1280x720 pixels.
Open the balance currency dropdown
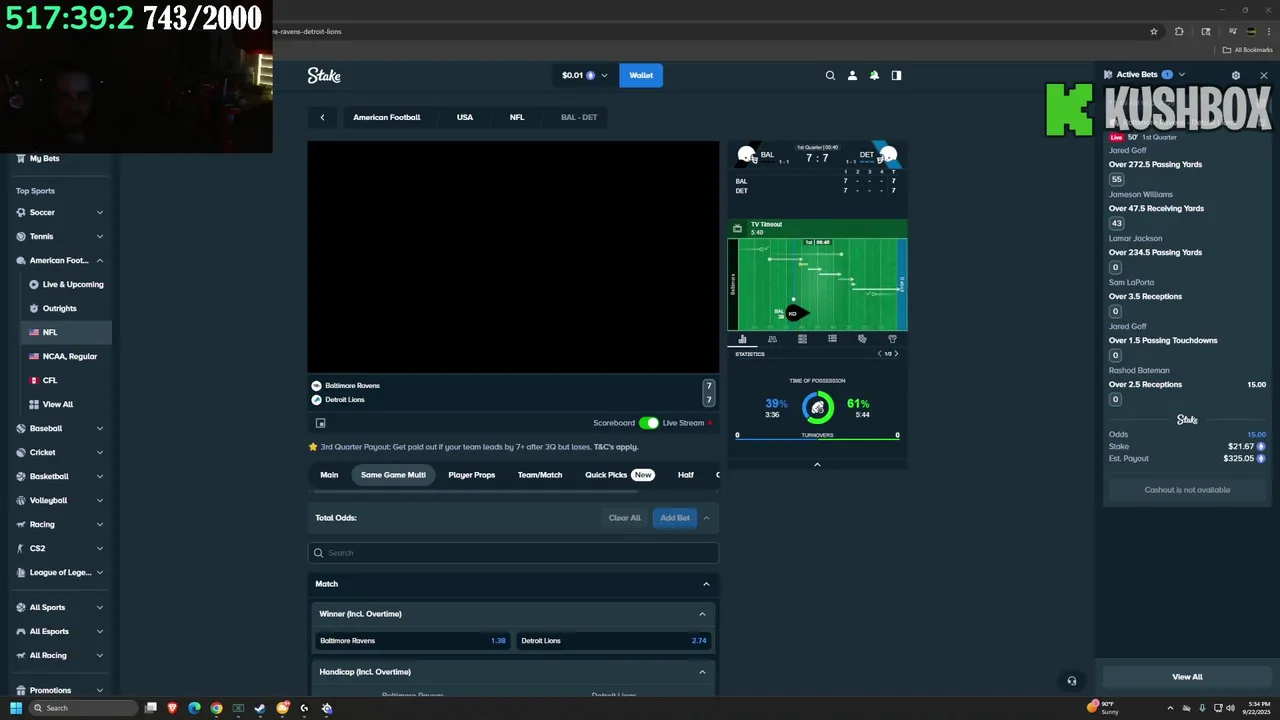[x=585, y=75]
